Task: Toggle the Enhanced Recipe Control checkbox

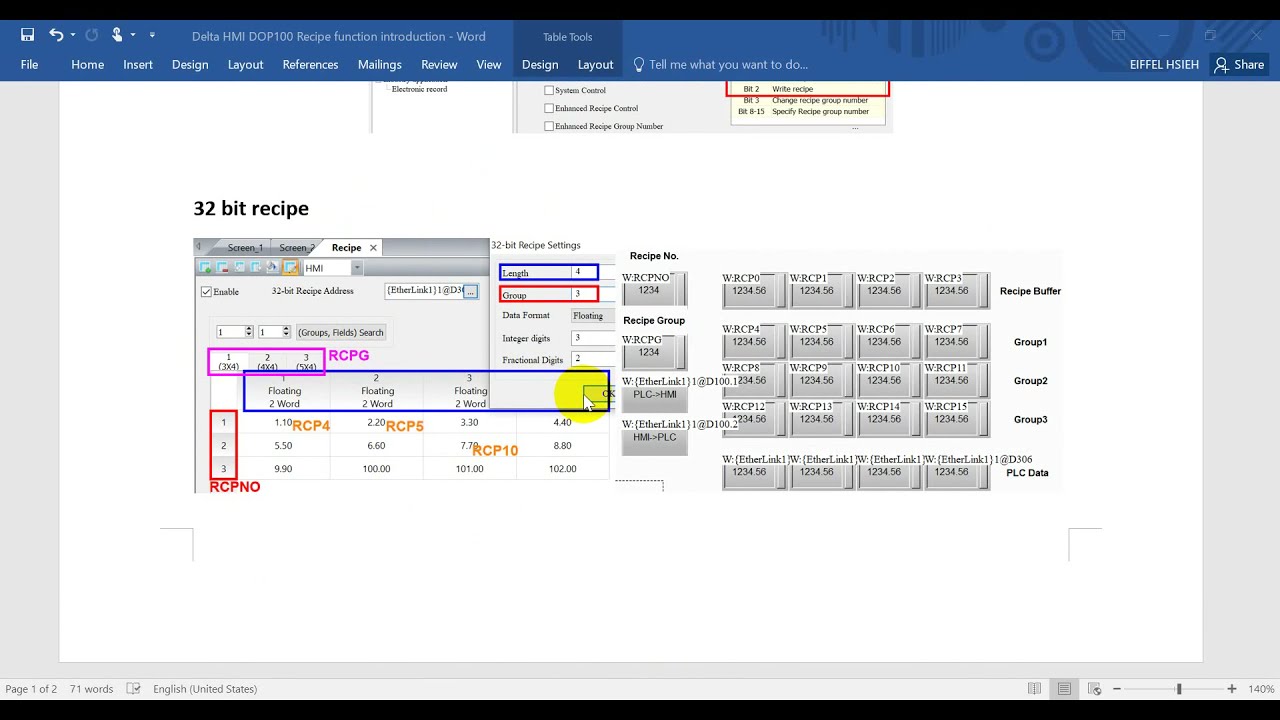Action: coord(549,108)
